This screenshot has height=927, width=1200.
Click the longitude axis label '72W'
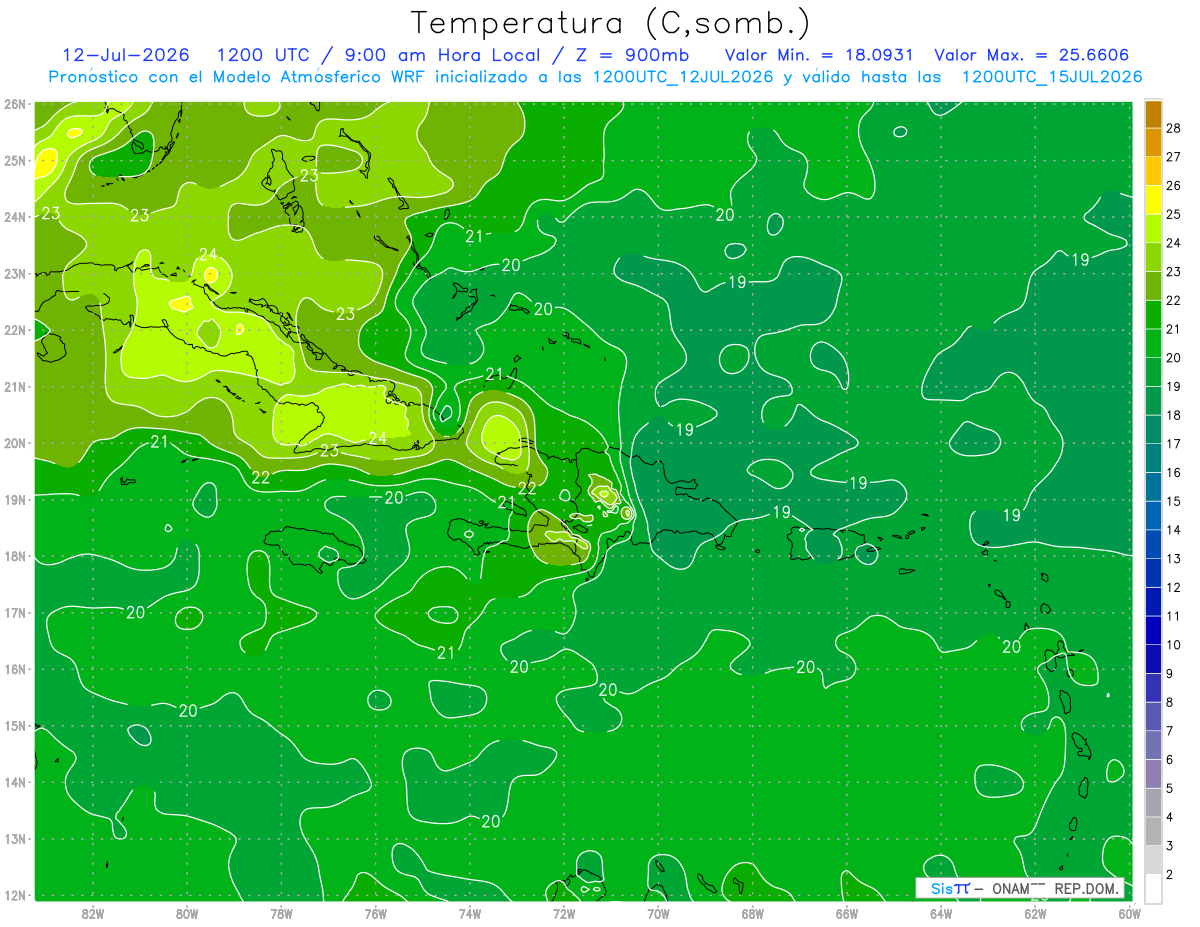[564, 913]
